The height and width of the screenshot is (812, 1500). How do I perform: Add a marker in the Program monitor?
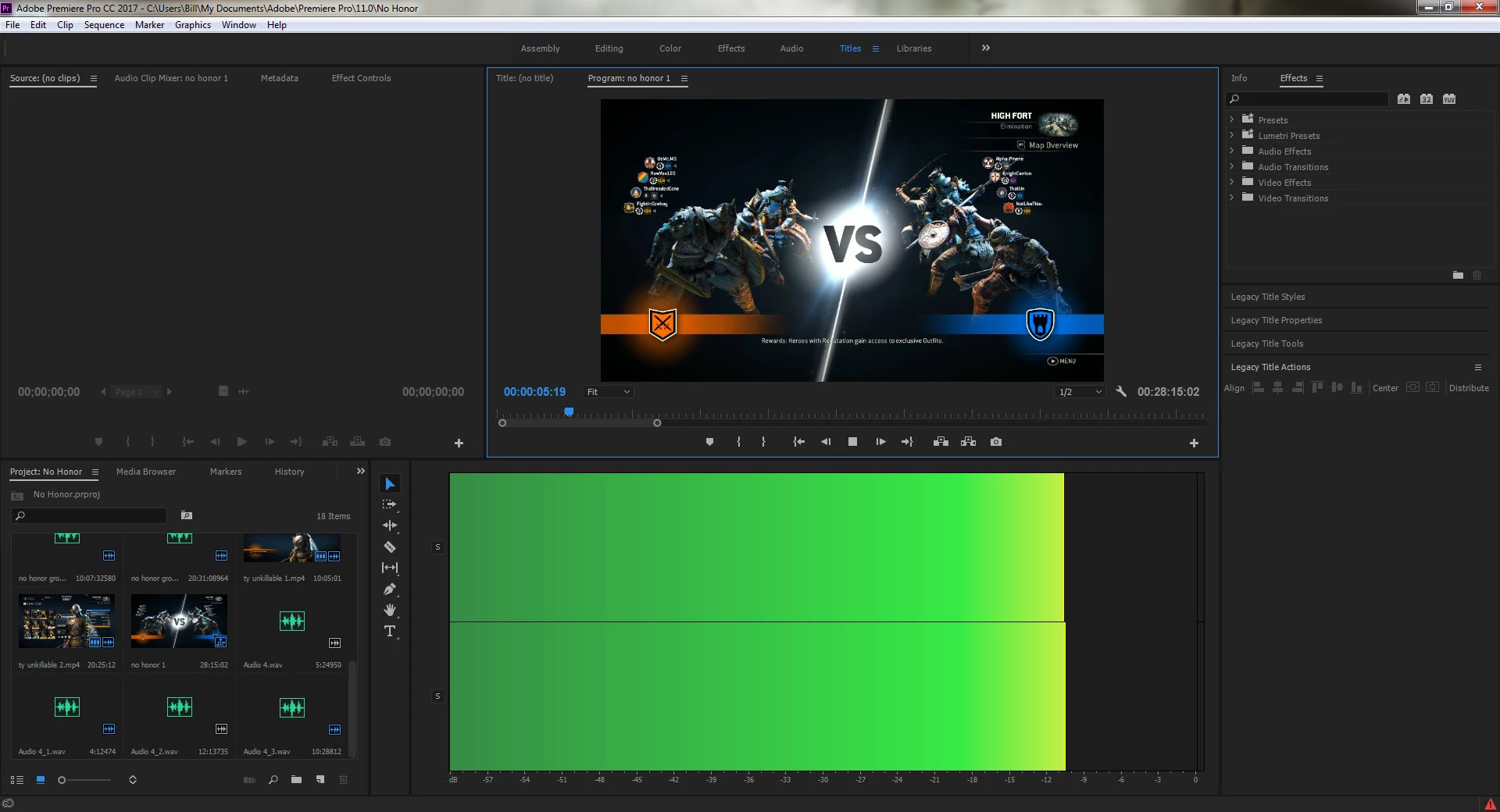click(x=709, y=442)
